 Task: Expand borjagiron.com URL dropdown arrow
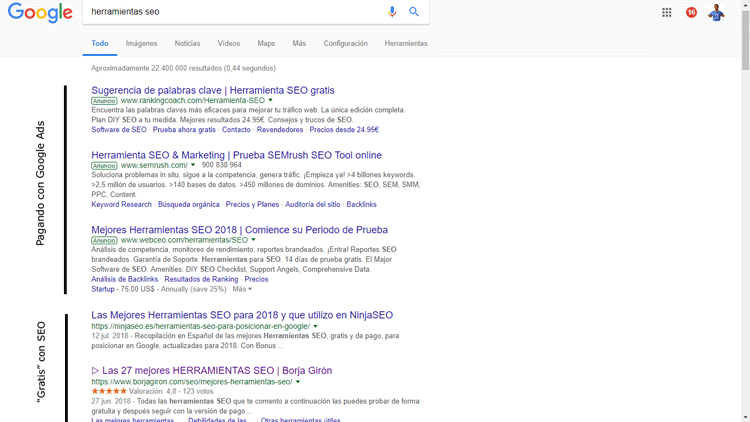pos(298,382)
